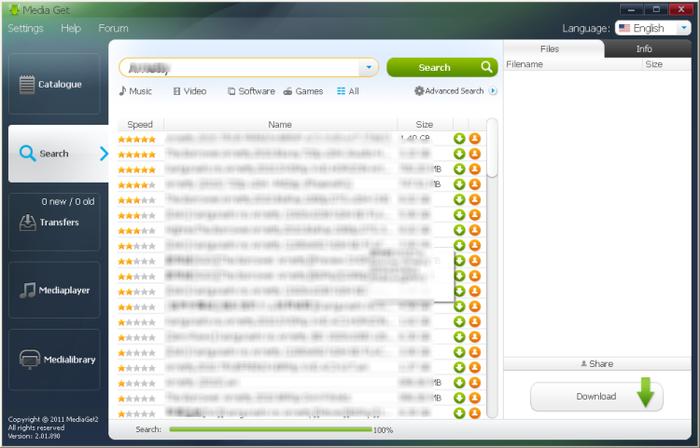The image size is (700, 448).
Task: Open the Transfers panel
Action: (x=54, y=222)
